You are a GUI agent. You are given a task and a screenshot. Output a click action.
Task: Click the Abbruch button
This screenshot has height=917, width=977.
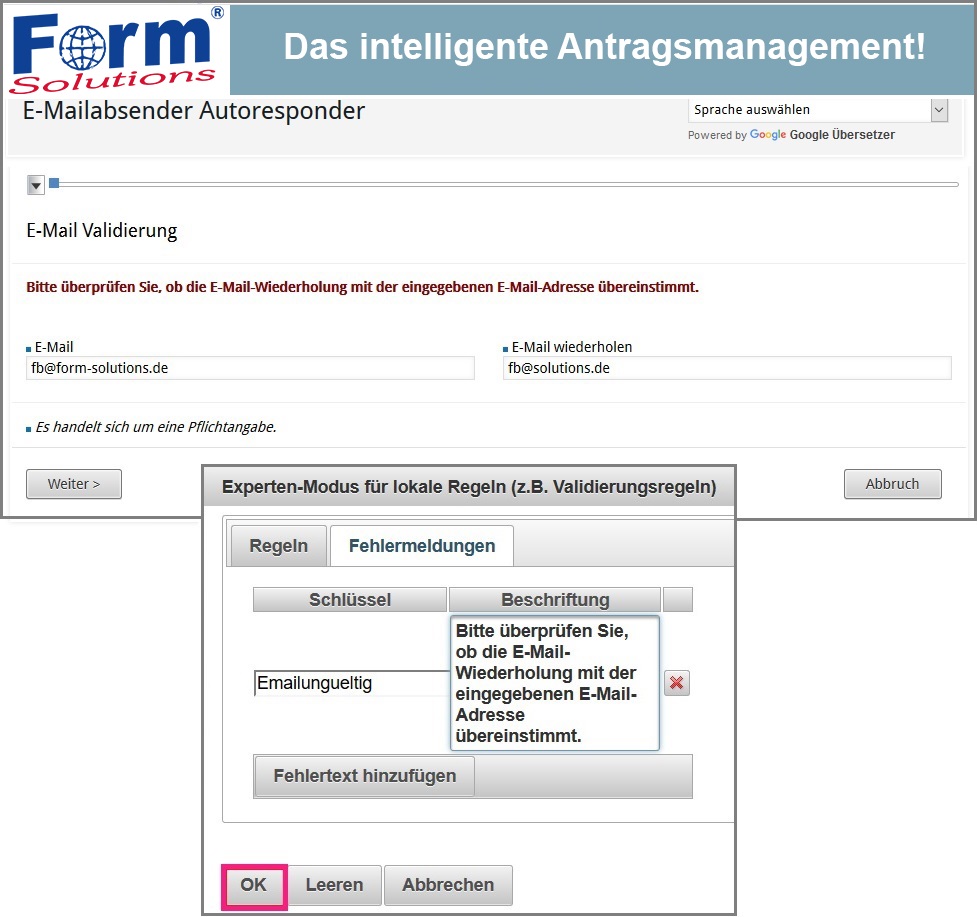[x=892, y=484]
